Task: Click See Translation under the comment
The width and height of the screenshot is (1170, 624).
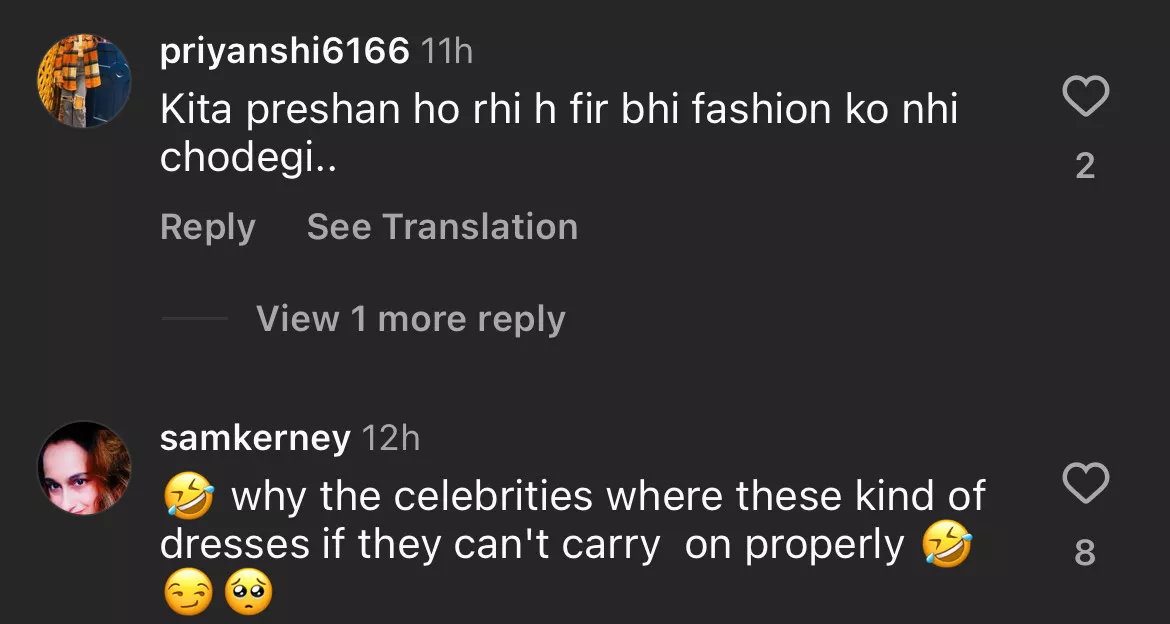Action: [x=442, y=227]
